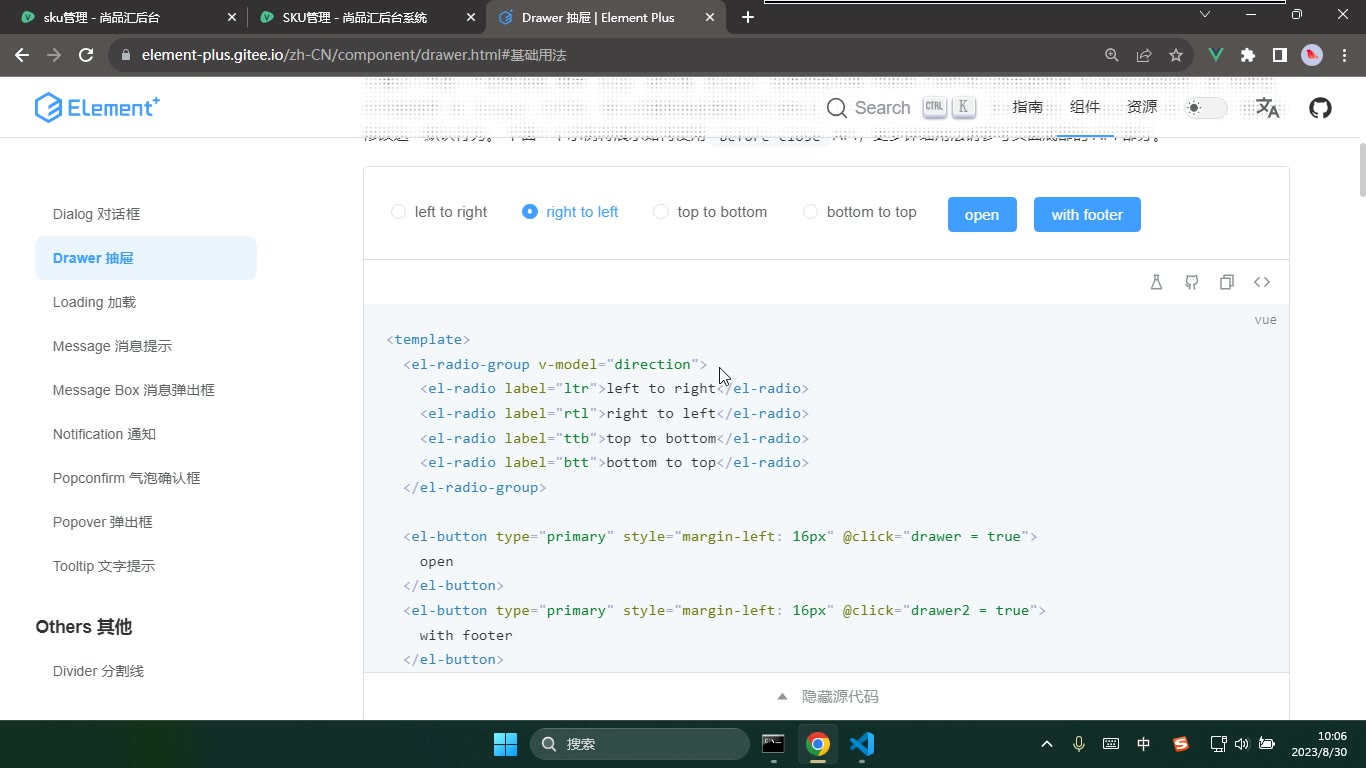Open the language translation icon

click(x=1267, y=108)
